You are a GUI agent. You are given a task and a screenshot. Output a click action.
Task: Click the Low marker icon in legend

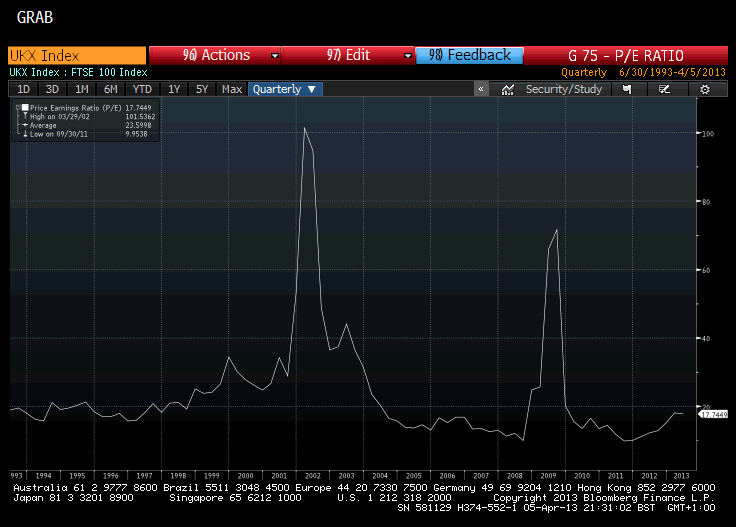click(23, 134)
